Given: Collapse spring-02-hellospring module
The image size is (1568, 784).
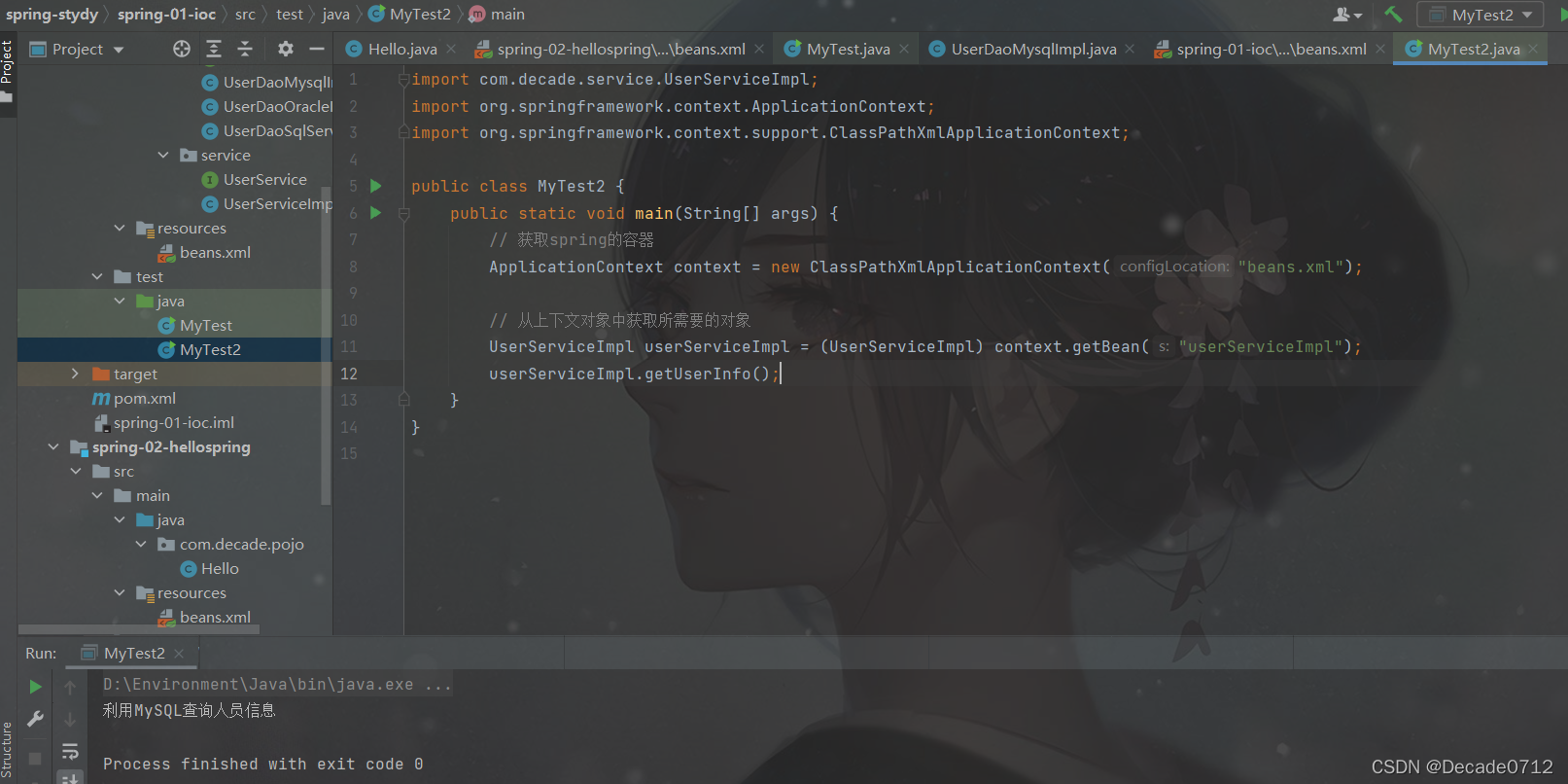Looking at the screenshot, I should pyautogui.click(x=53, y=447).
